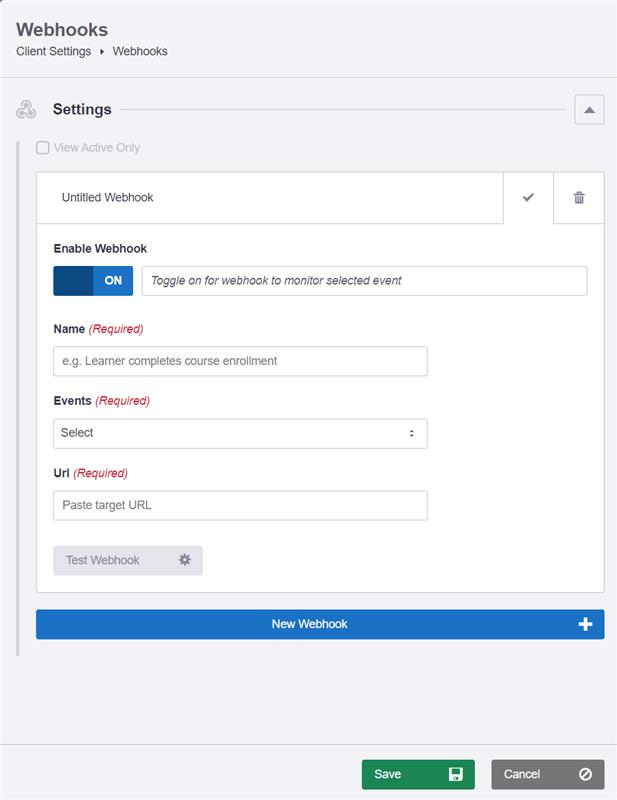The width and height of the screenshot is (617, 800).
Task: Toggle the Enable Webhook switch off
Action: coord(92,281)
